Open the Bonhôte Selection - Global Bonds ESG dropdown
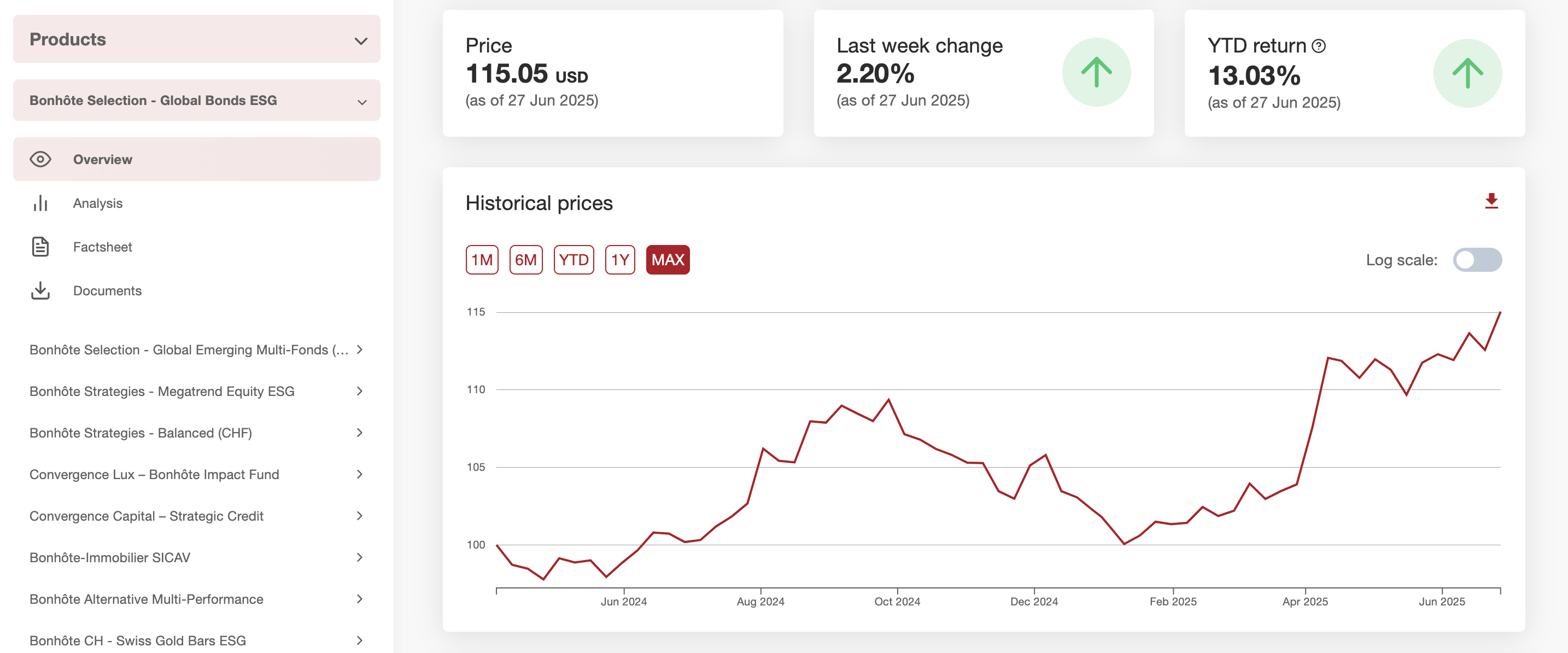Screen dimensions: 1568x653 [x=197, y=101]
